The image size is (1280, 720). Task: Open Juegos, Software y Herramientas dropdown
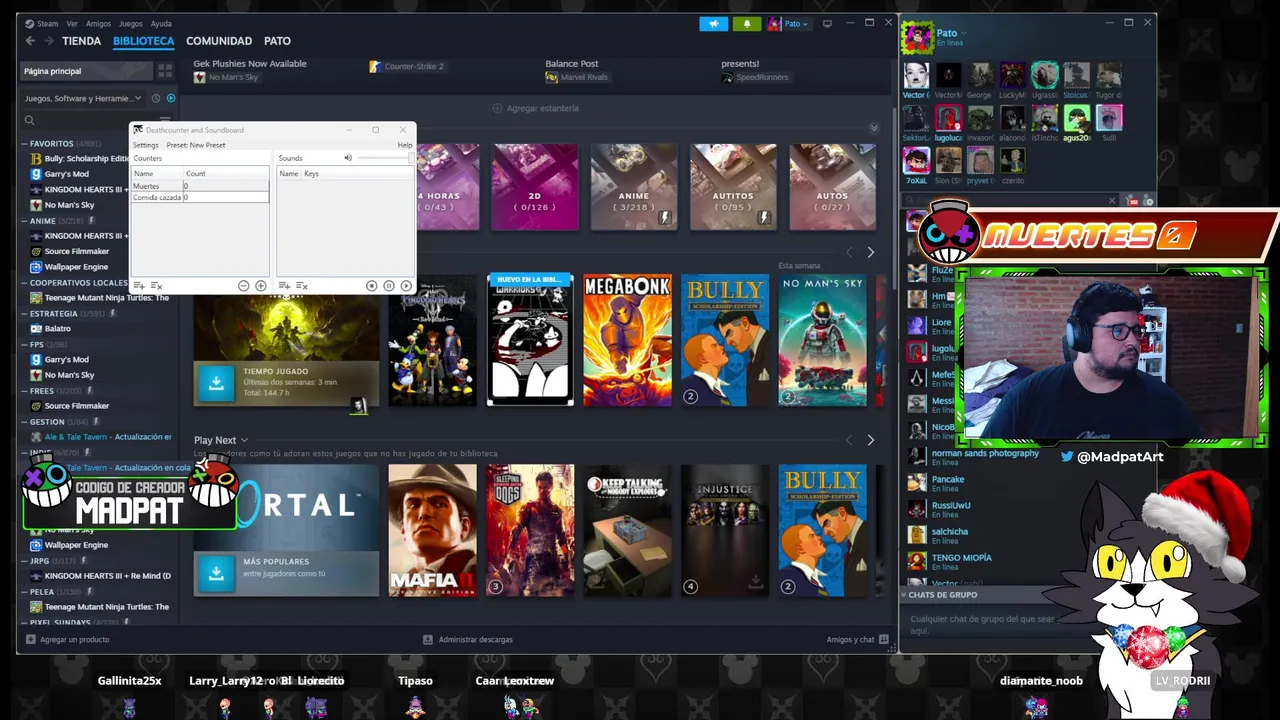pyautogui.click(x=84, y=98)
